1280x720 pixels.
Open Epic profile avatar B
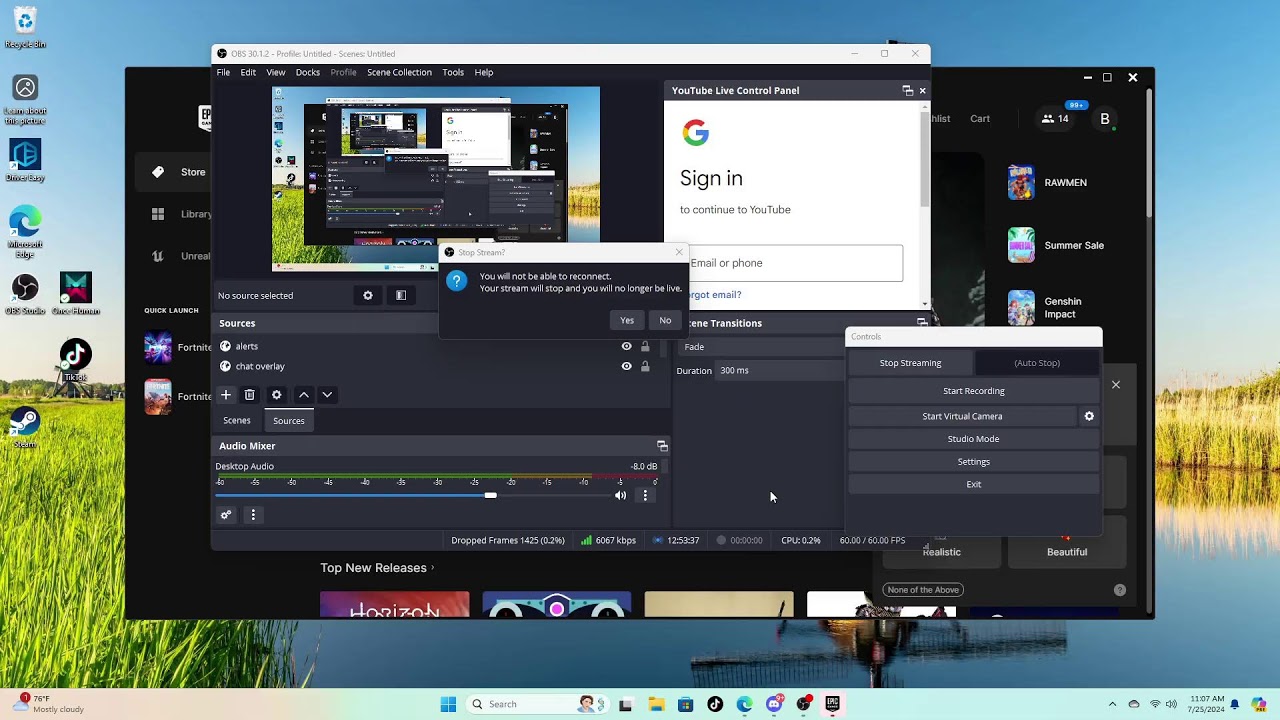pyautogui.click(x=1105, y=118)
